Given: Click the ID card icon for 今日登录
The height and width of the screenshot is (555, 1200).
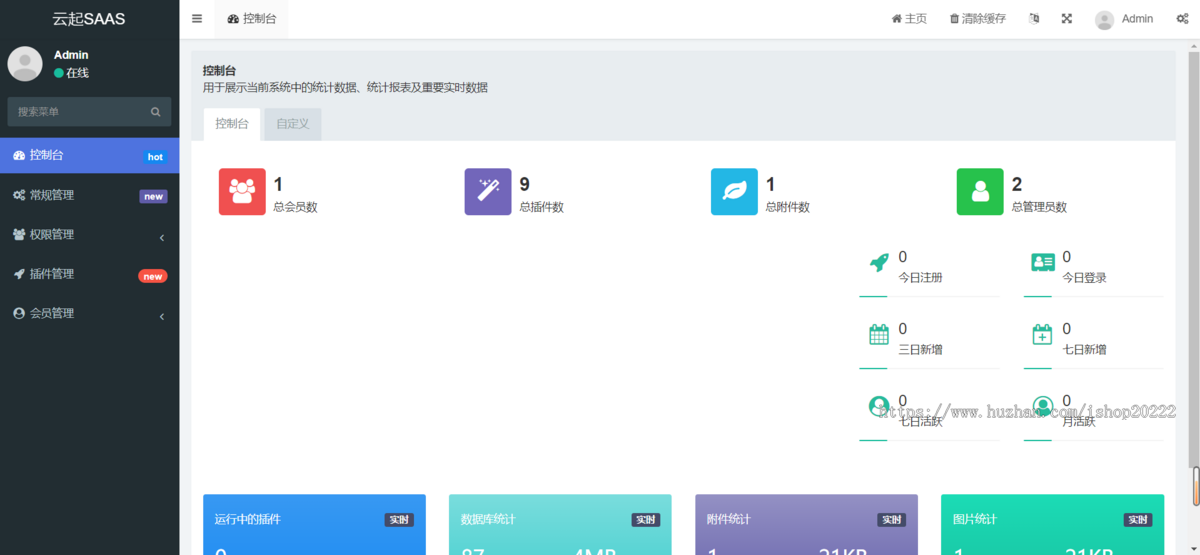Looking at the screenshot, I should click(x=1043, y=262).
